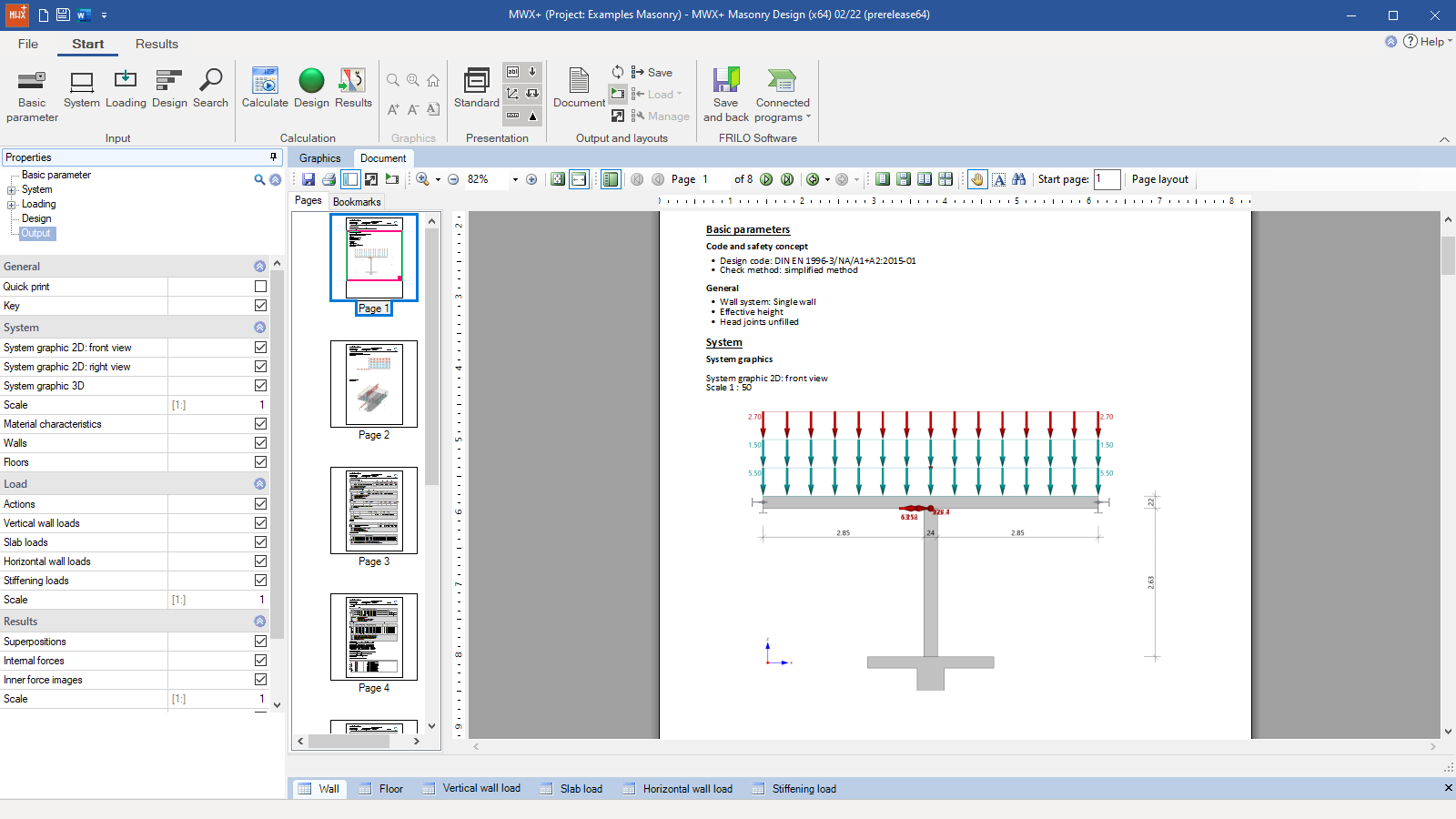Uncheck the Walls checkbox
Screen dimensions: 1456x819
pyautogui.click(x=260, y=443)
